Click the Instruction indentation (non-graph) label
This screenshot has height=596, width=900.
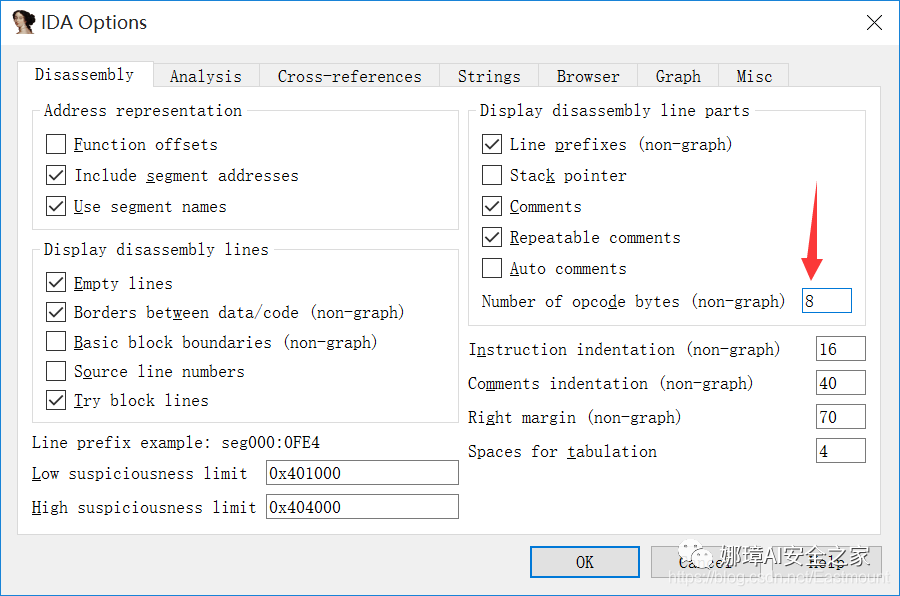624,350
